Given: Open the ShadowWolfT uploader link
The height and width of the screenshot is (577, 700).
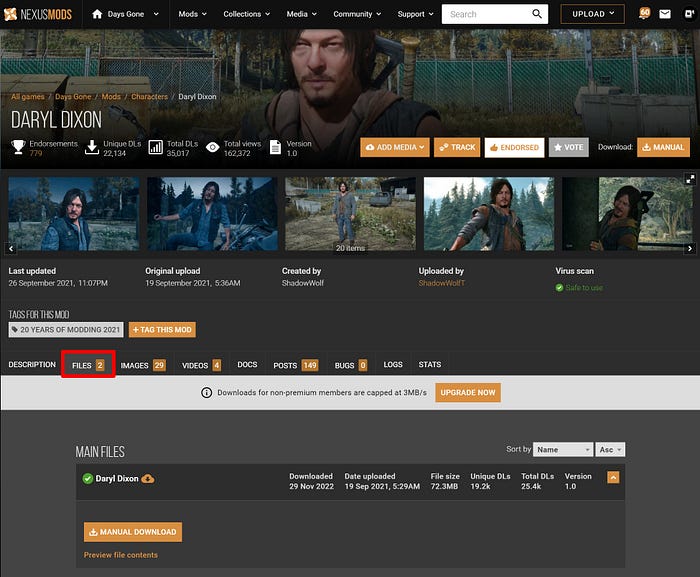Looking at the screenshot, I should [442, 283].
